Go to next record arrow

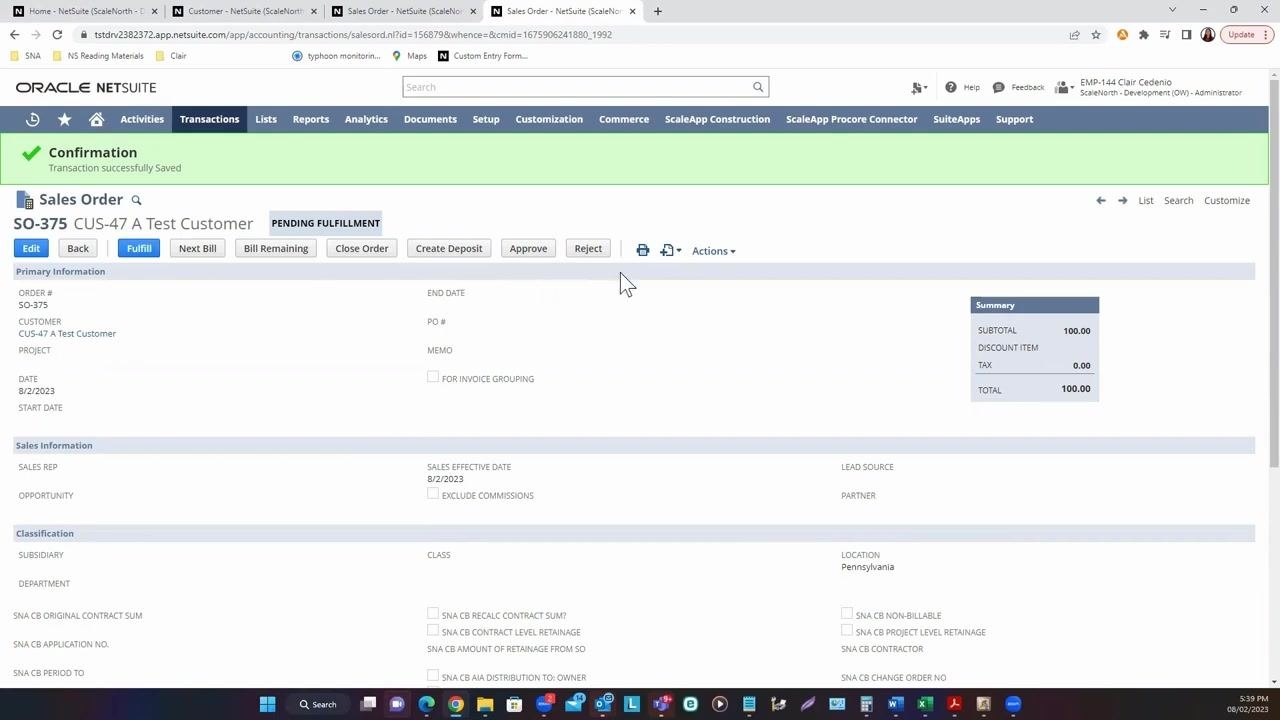click(x=1122, y=200)
